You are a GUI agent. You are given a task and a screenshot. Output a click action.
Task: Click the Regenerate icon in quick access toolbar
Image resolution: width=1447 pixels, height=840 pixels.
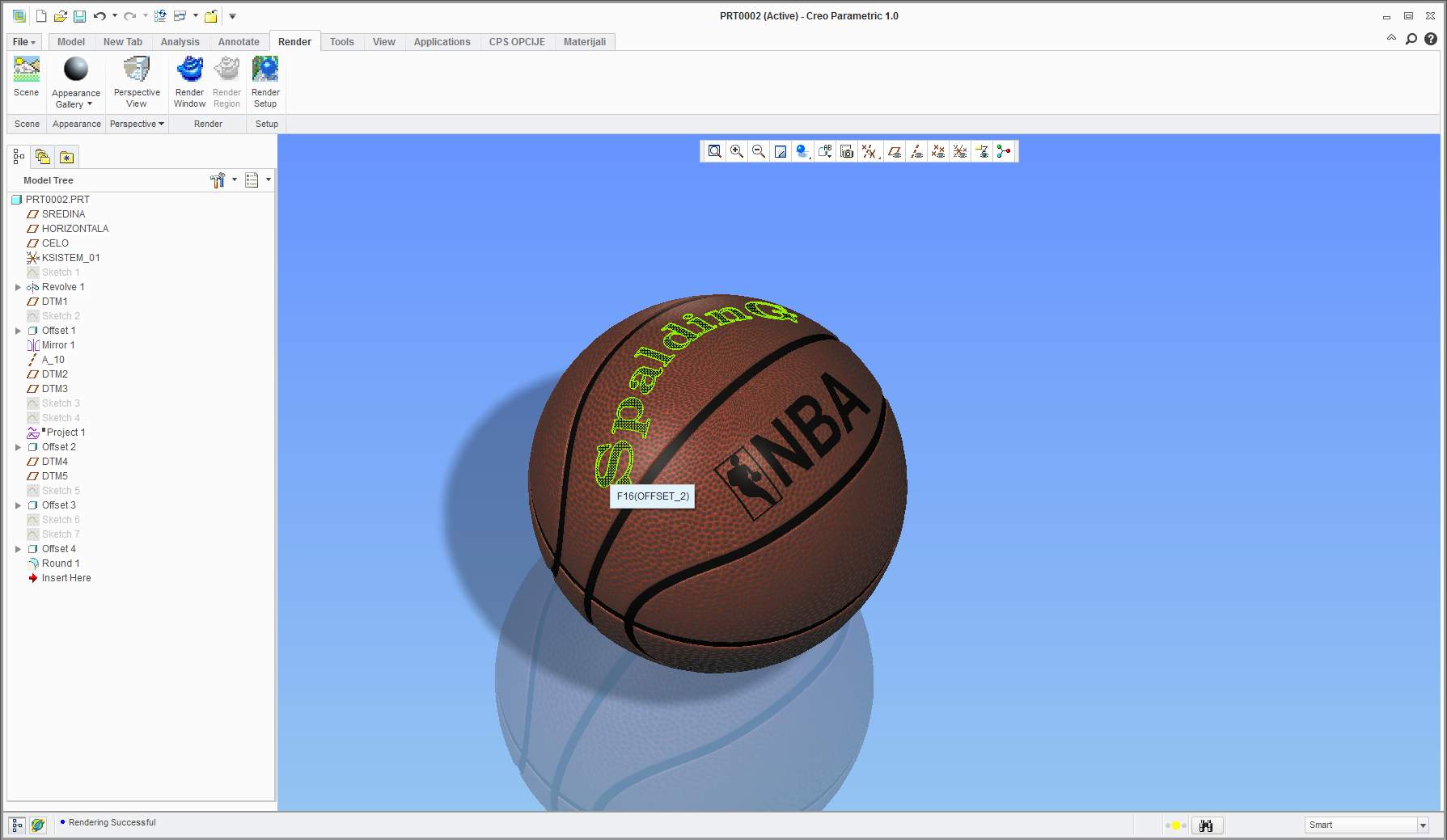pos(160,16)
